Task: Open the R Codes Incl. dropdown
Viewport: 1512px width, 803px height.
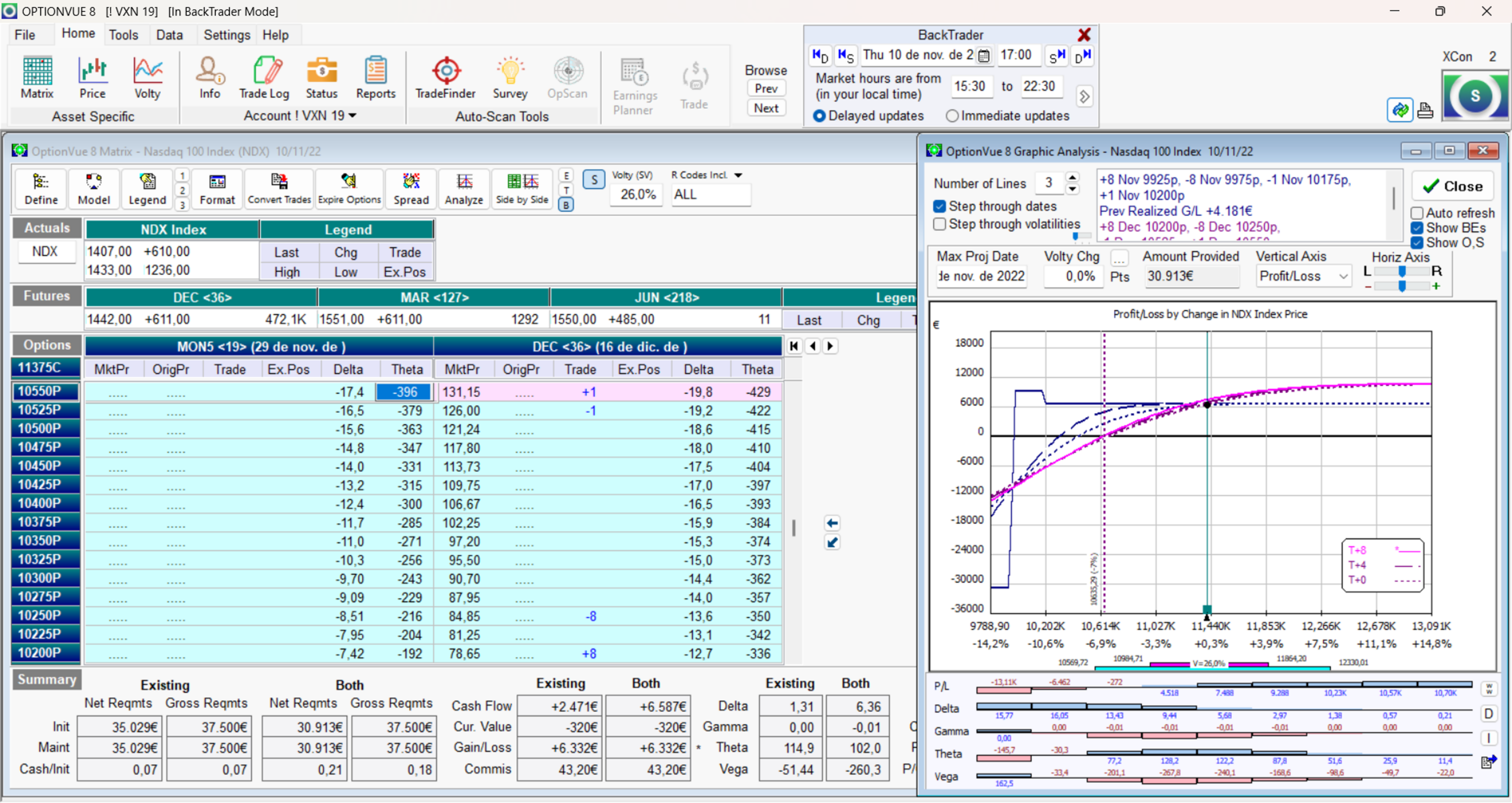Action: click(738, 175)
